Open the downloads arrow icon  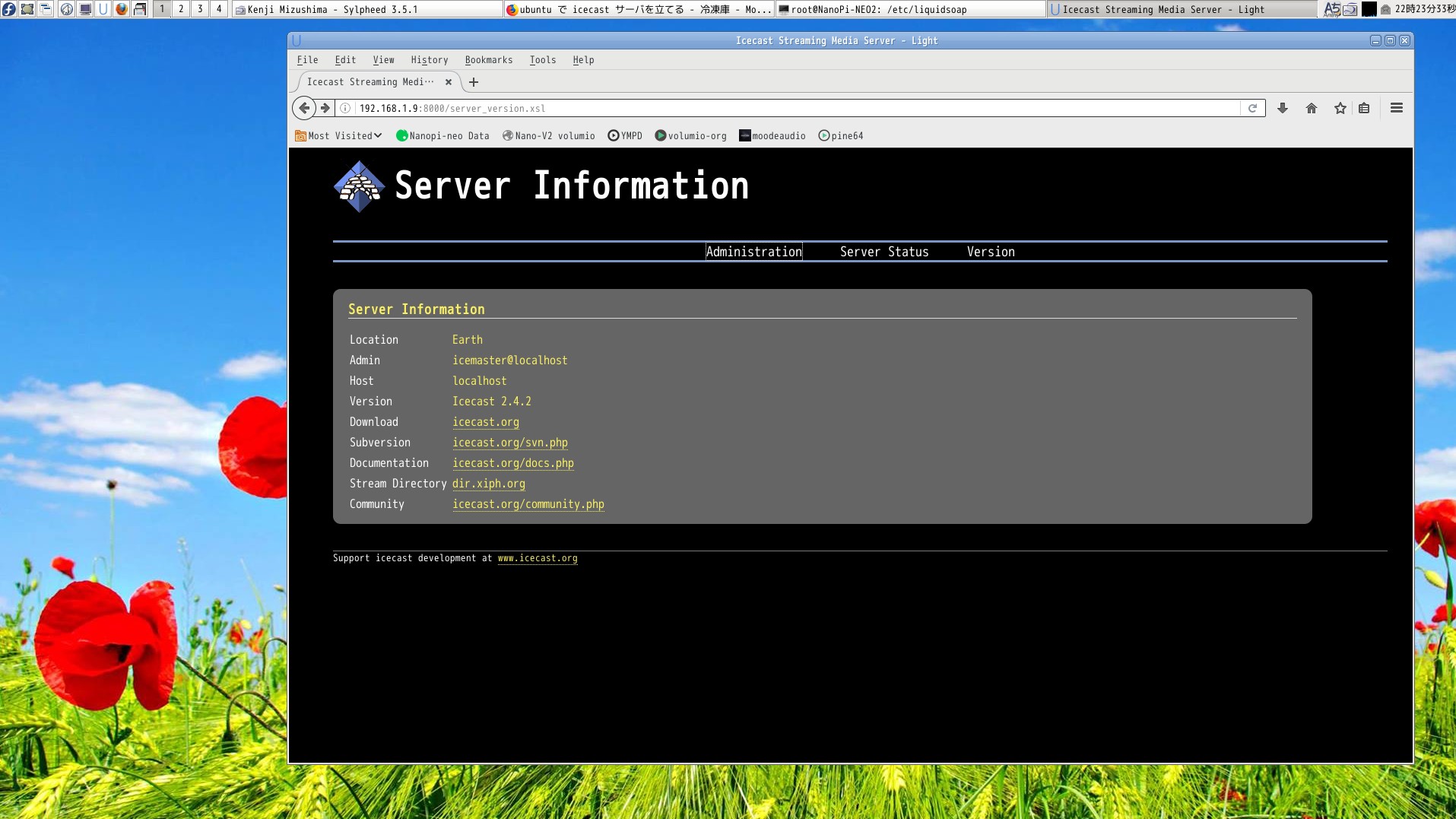tap(1283, 108)
